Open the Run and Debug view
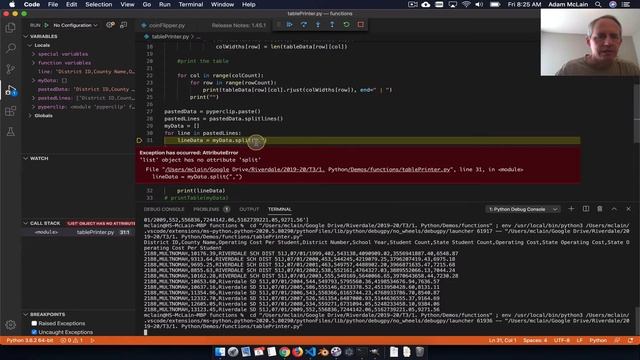This screenshot has height=360, width=640. click(11, 90)
